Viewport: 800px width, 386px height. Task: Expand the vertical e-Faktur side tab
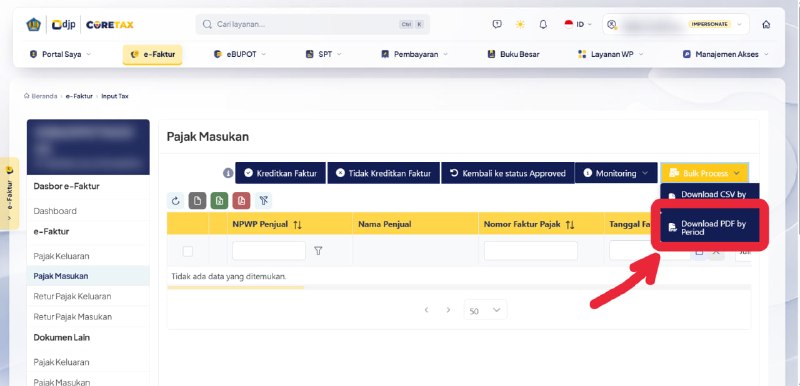coord(10,194)
